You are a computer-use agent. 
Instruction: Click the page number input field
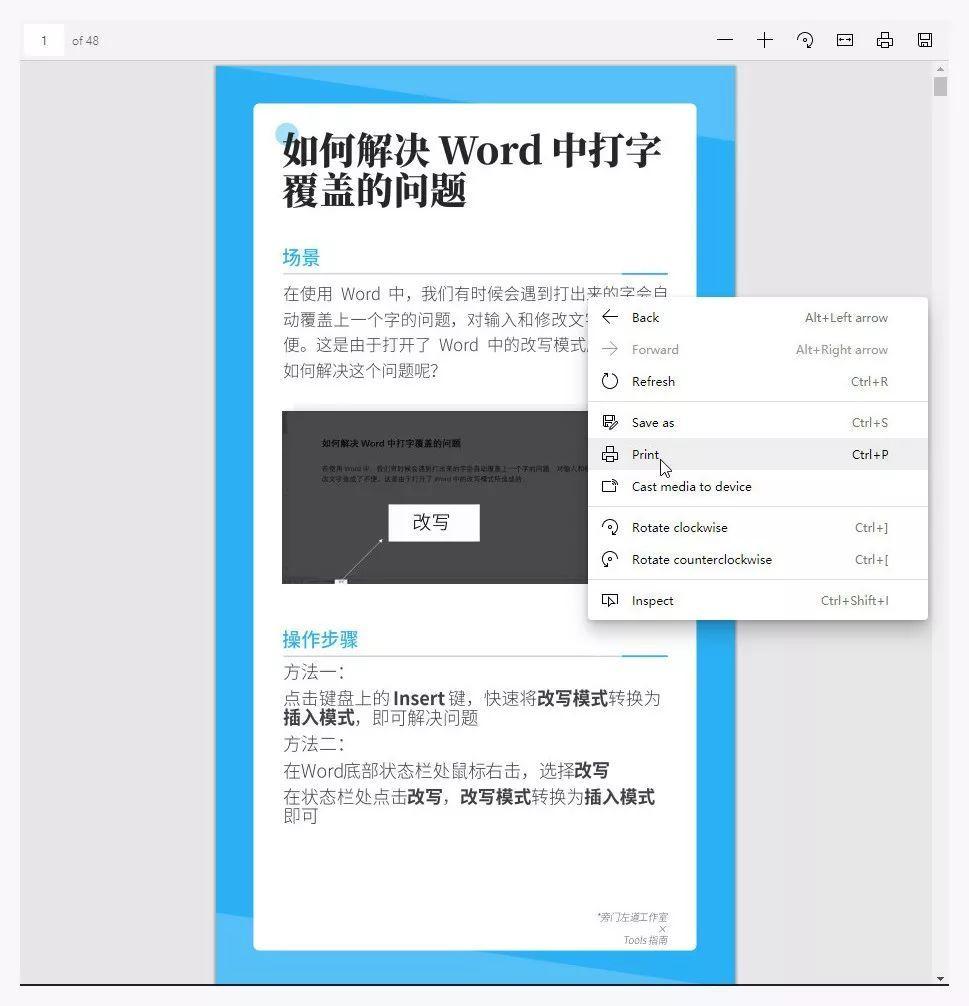pos(44,40)
